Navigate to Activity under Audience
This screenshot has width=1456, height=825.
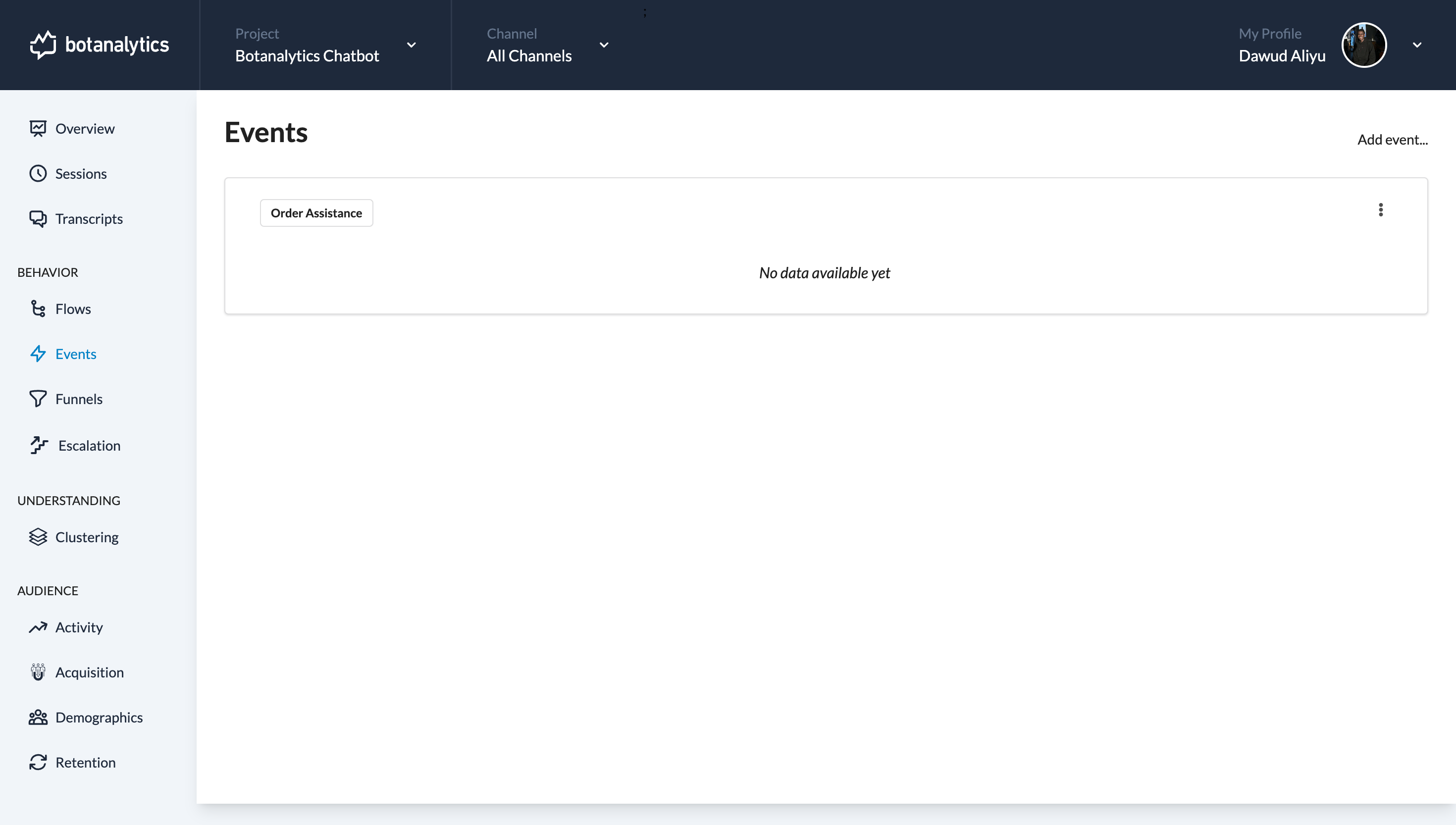(79, 627)
